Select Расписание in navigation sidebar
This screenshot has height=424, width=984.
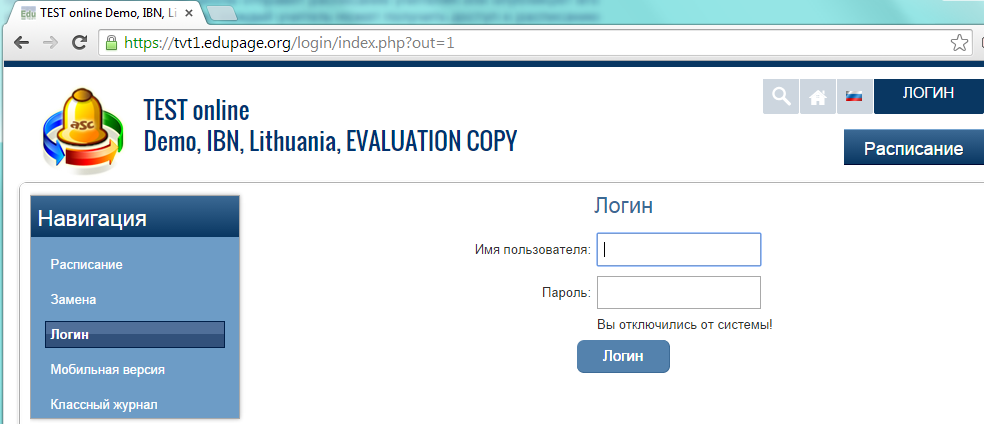[86, 264]
